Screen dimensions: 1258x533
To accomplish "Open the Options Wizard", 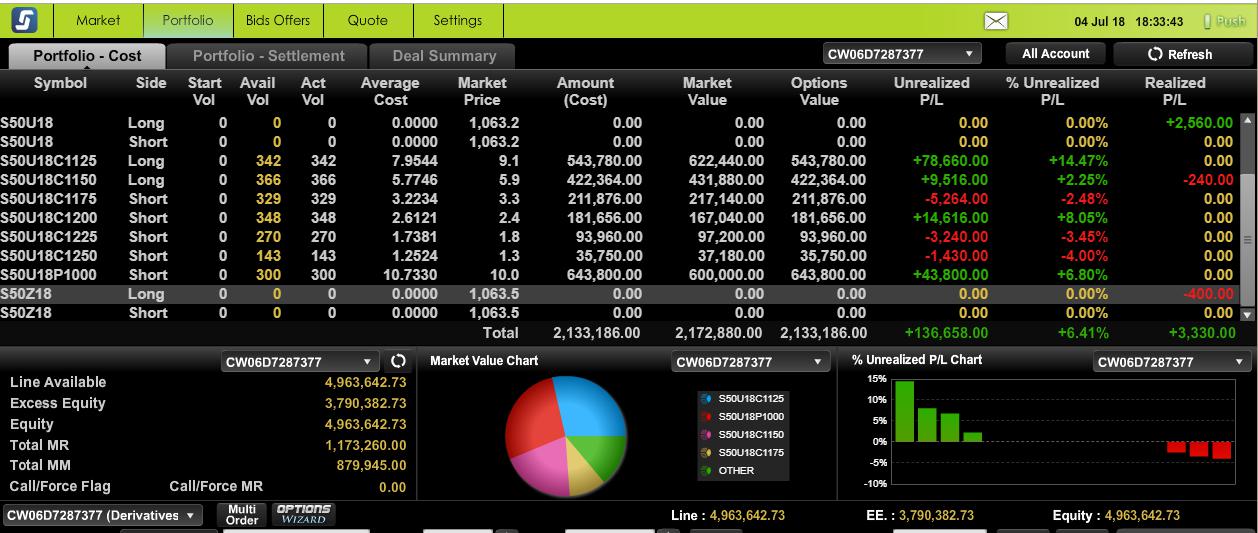I will (303, 514).
